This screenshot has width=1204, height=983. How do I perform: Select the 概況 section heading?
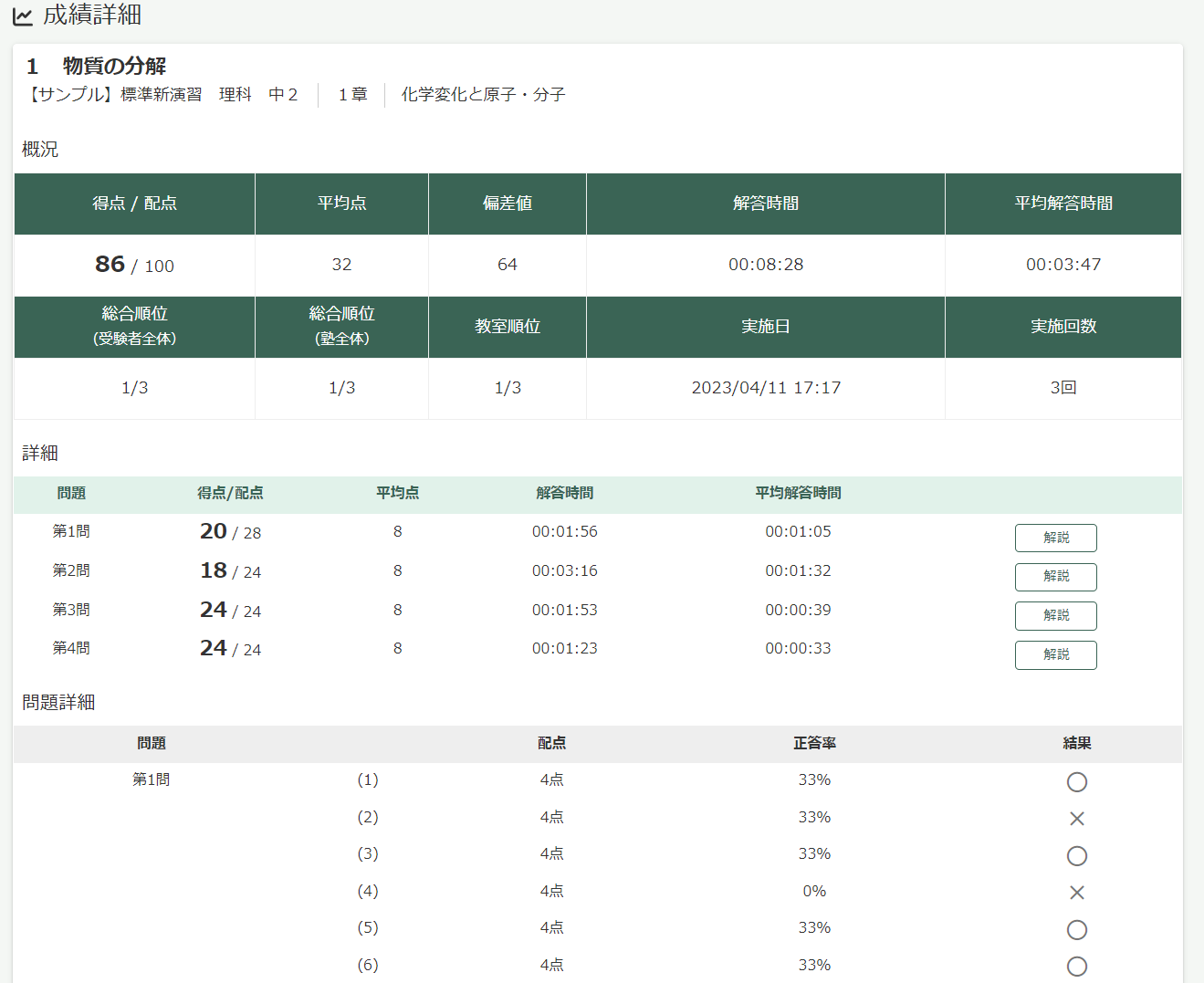(x=39, y=149)
